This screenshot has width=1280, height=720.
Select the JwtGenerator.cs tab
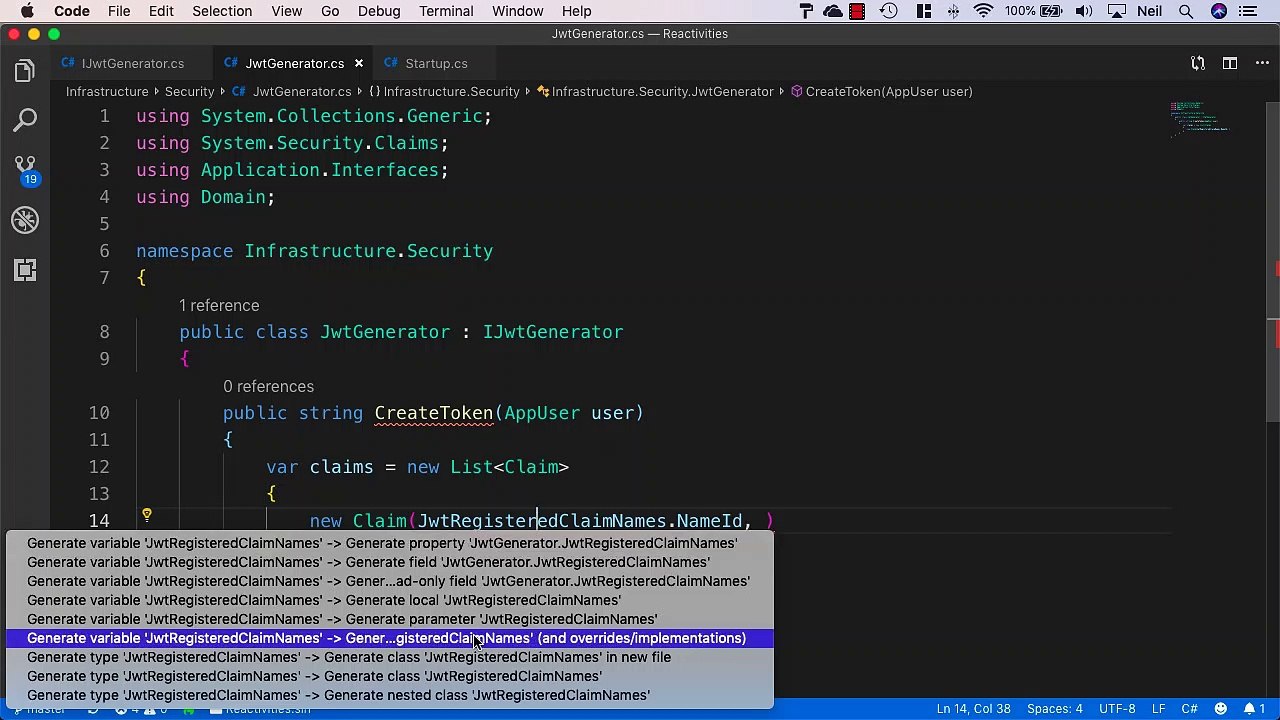tap(295, 63)
